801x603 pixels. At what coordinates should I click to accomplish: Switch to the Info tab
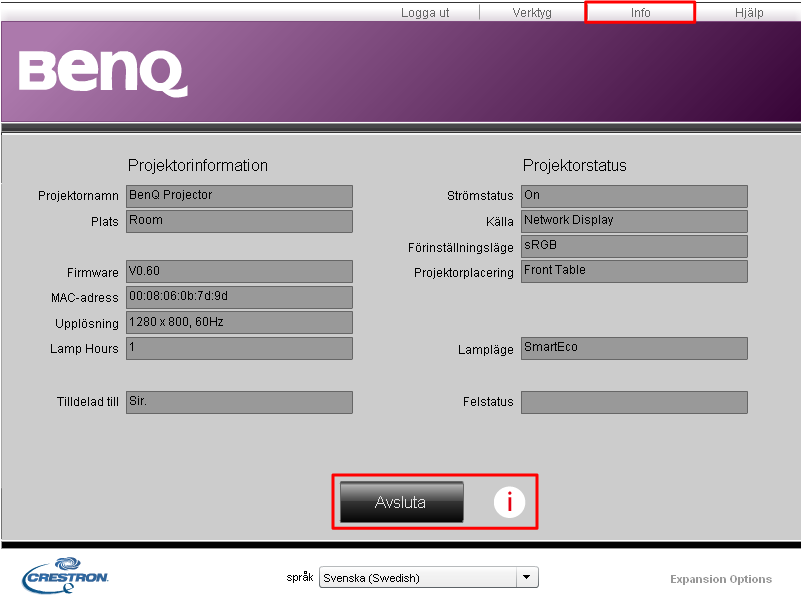click(x=640, y=12)
